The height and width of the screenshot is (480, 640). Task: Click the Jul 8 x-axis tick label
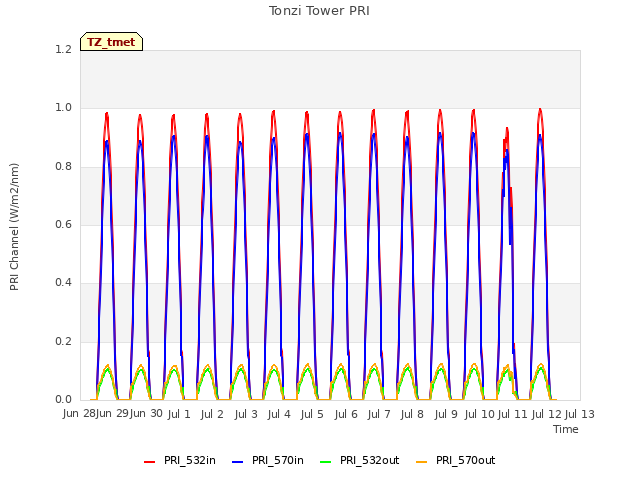(412, 414)
